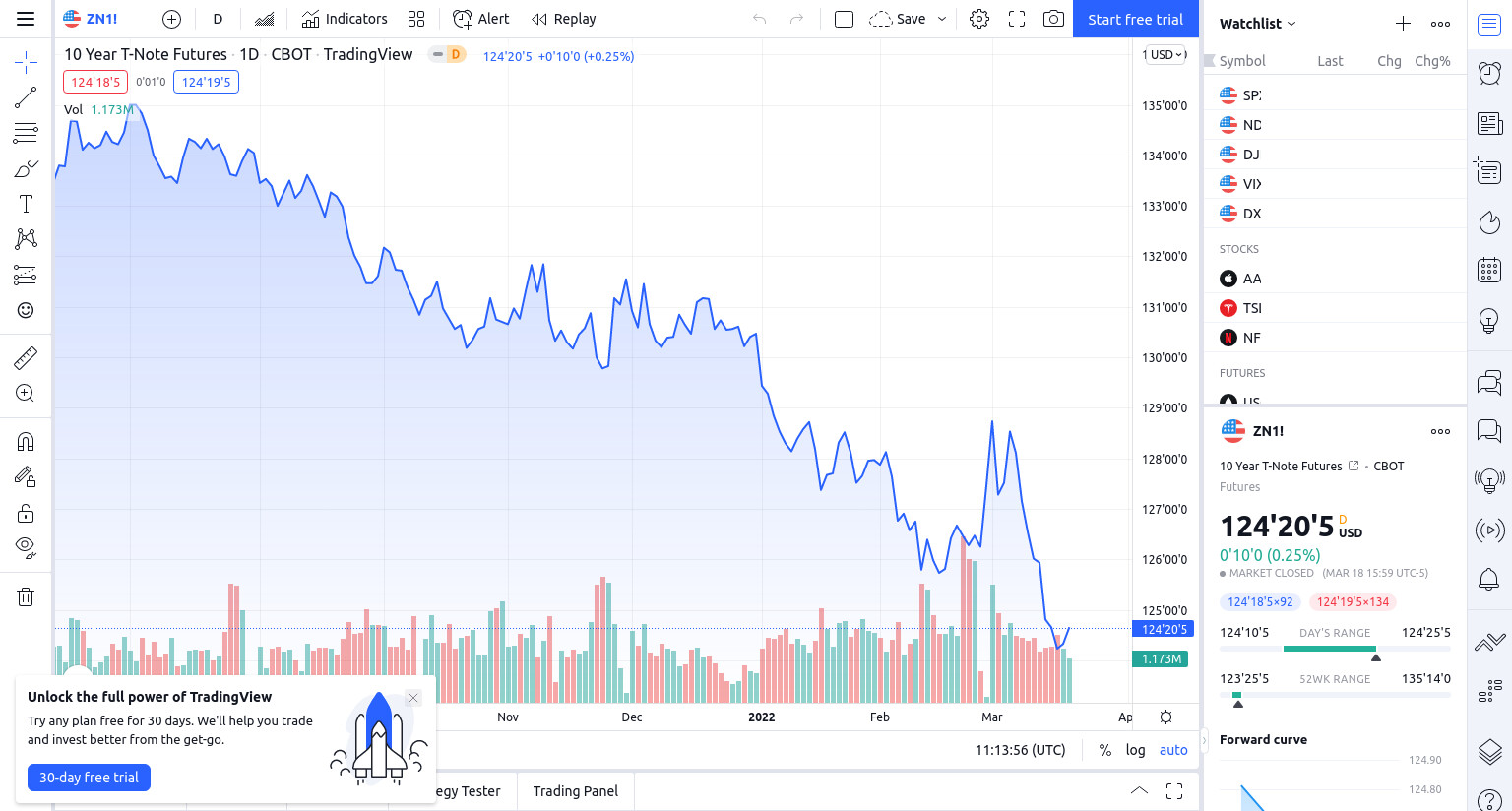Remove drawings with trash icon

point(26,596)
